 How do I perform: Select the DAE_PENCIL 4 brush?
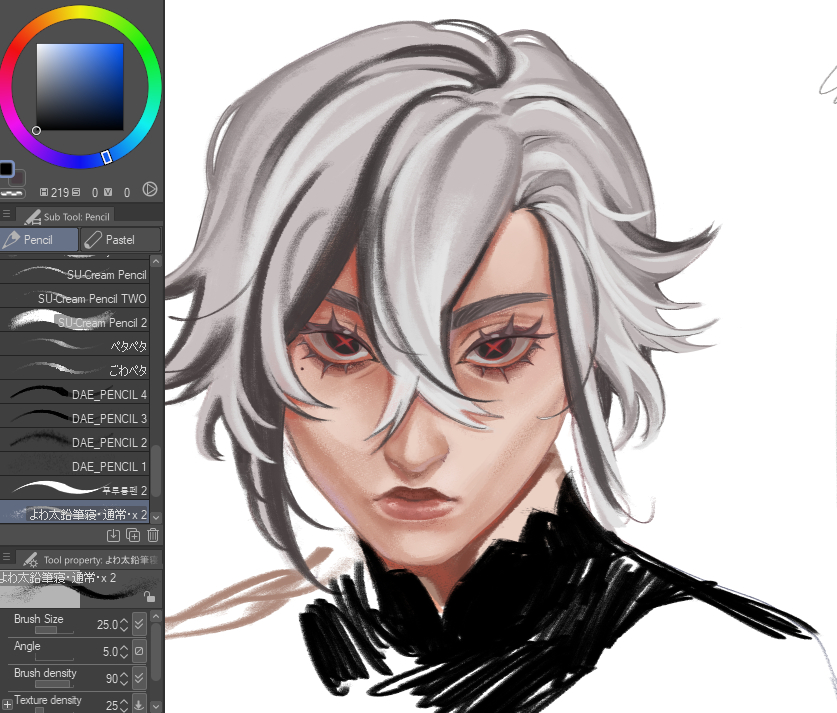point(78,394)
